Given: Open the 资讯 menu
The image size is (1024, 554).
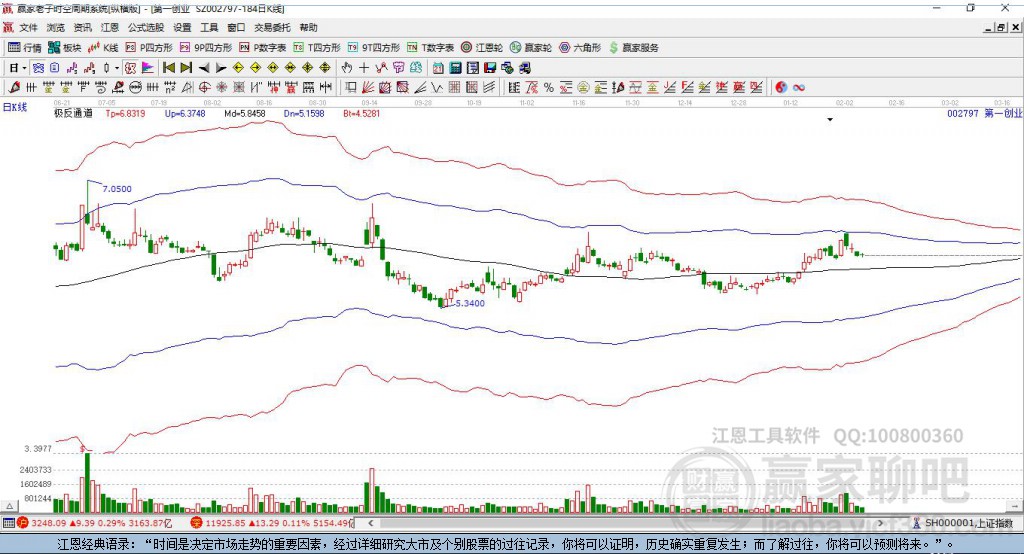Looking at the screenshot, I should (x=82, y=27).
